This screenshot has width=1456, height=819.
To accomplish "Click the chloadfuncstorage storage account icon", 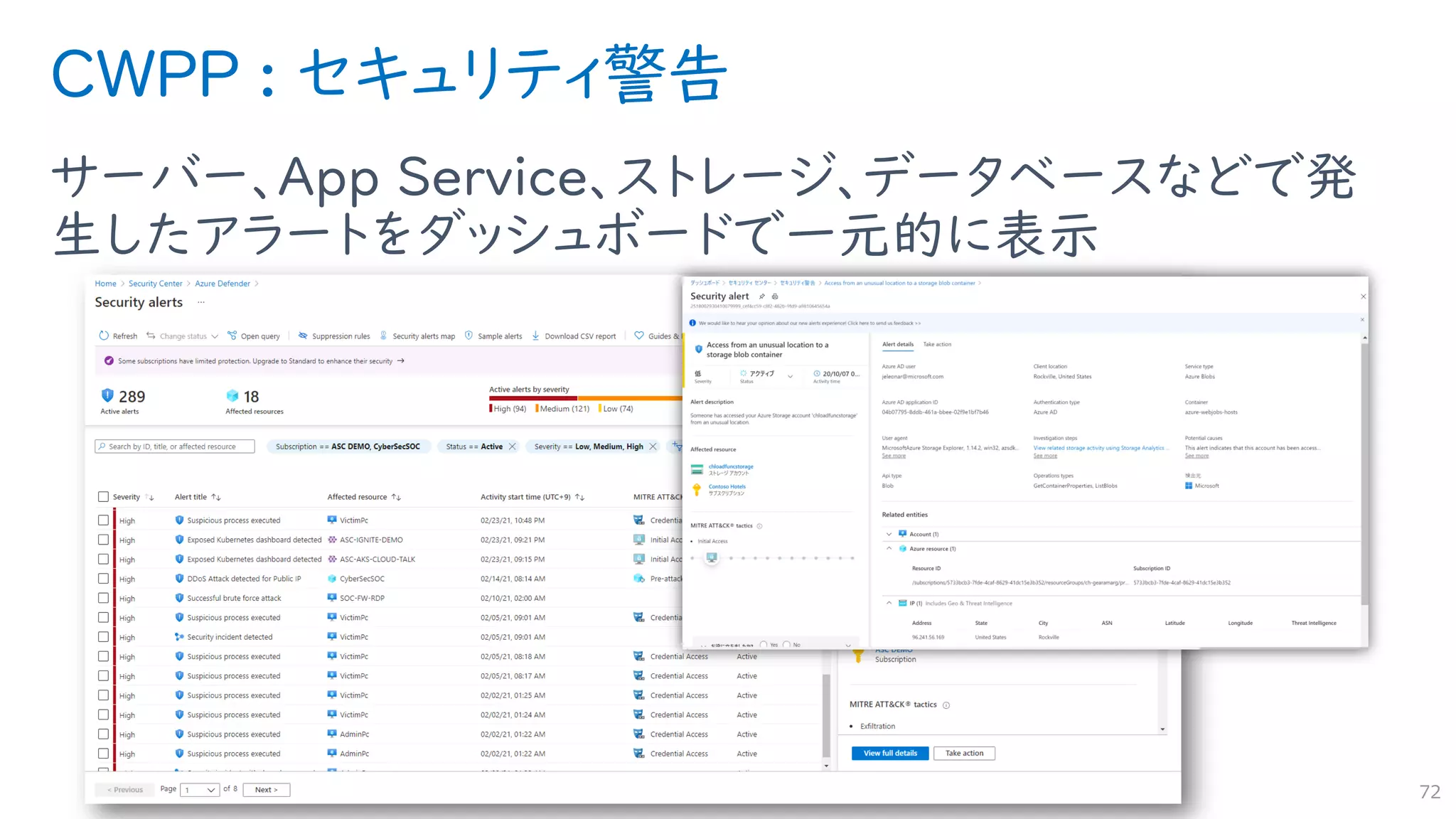I will (697, 469).
